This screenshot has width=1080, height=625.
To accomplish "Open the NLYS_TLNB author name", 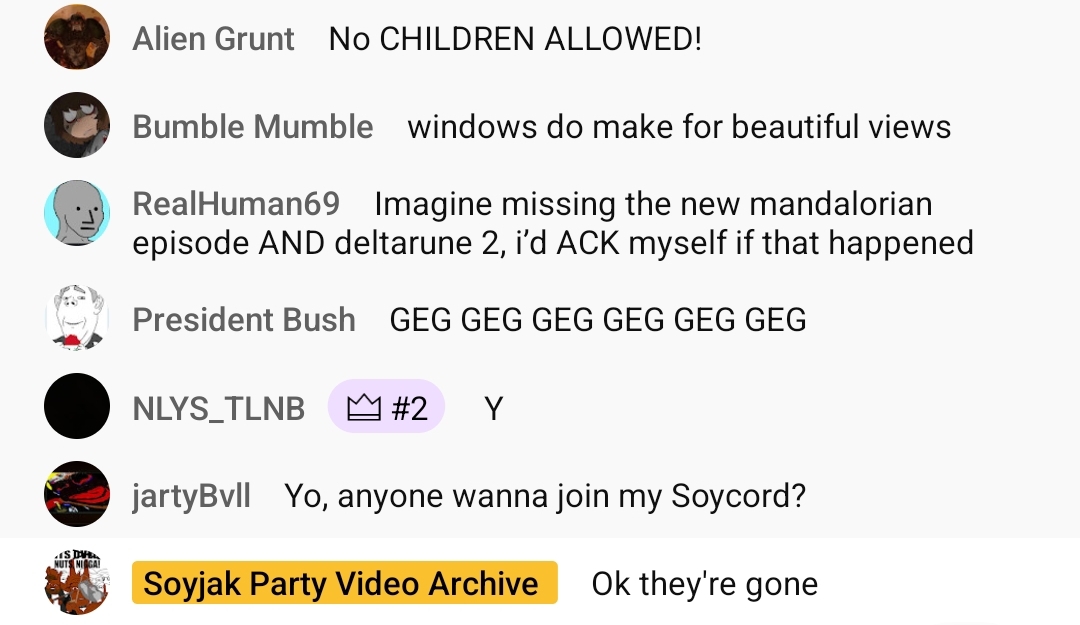I will click(219, 408).
